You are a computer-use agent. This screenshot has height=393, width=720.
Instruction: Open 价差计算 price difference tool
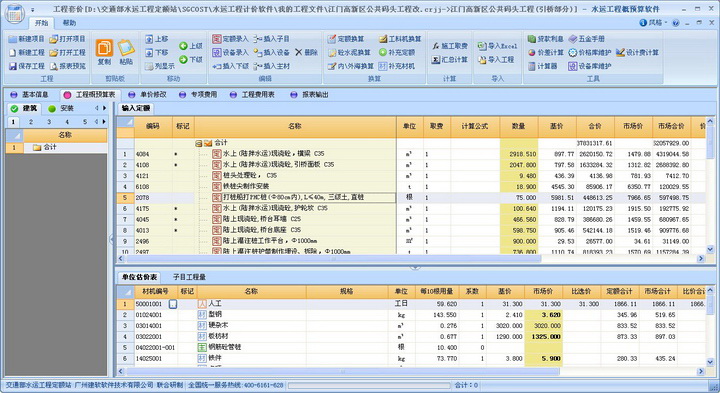tap(546, 52)
